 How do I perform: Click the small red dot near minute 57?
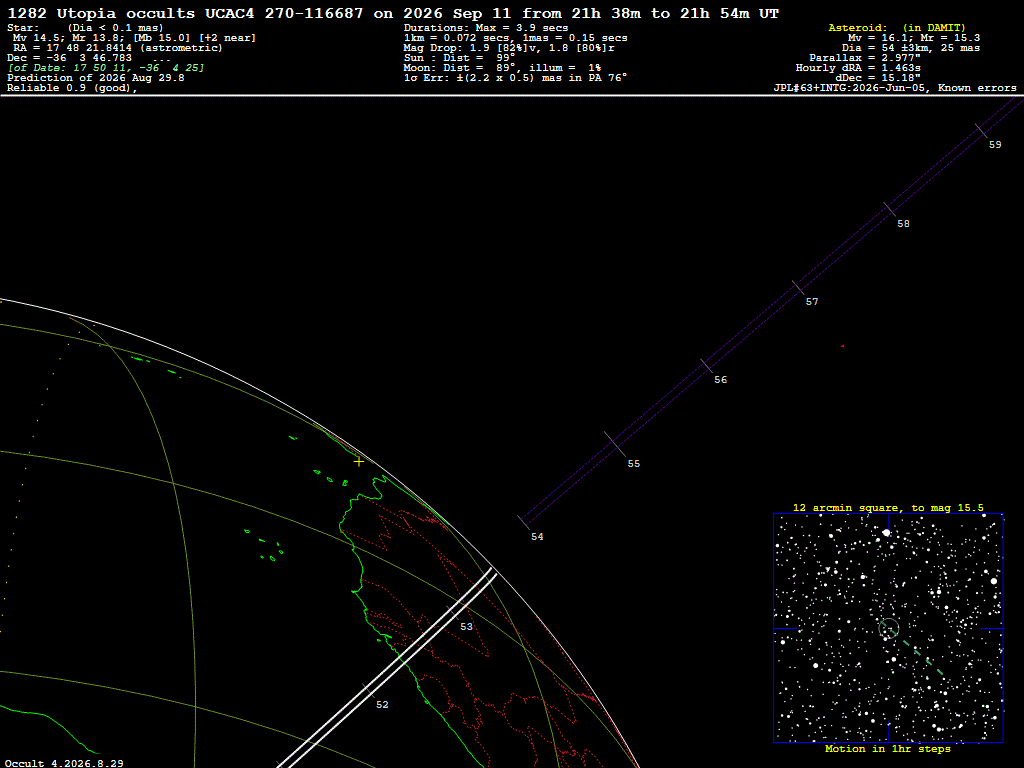click(x=842, y=346)
